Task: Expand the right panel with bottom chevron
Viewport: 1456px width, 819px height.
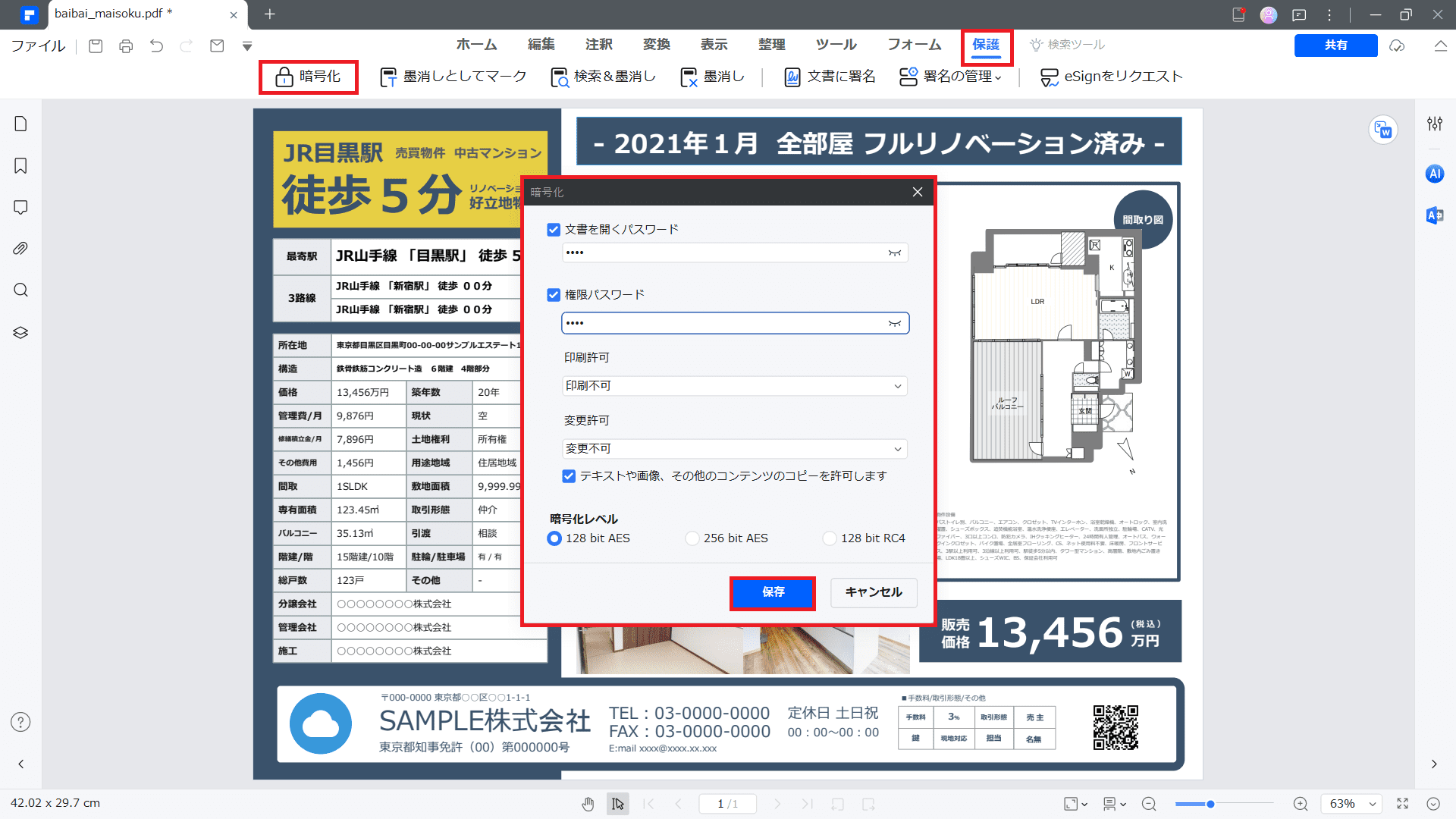Action: 1434,764
